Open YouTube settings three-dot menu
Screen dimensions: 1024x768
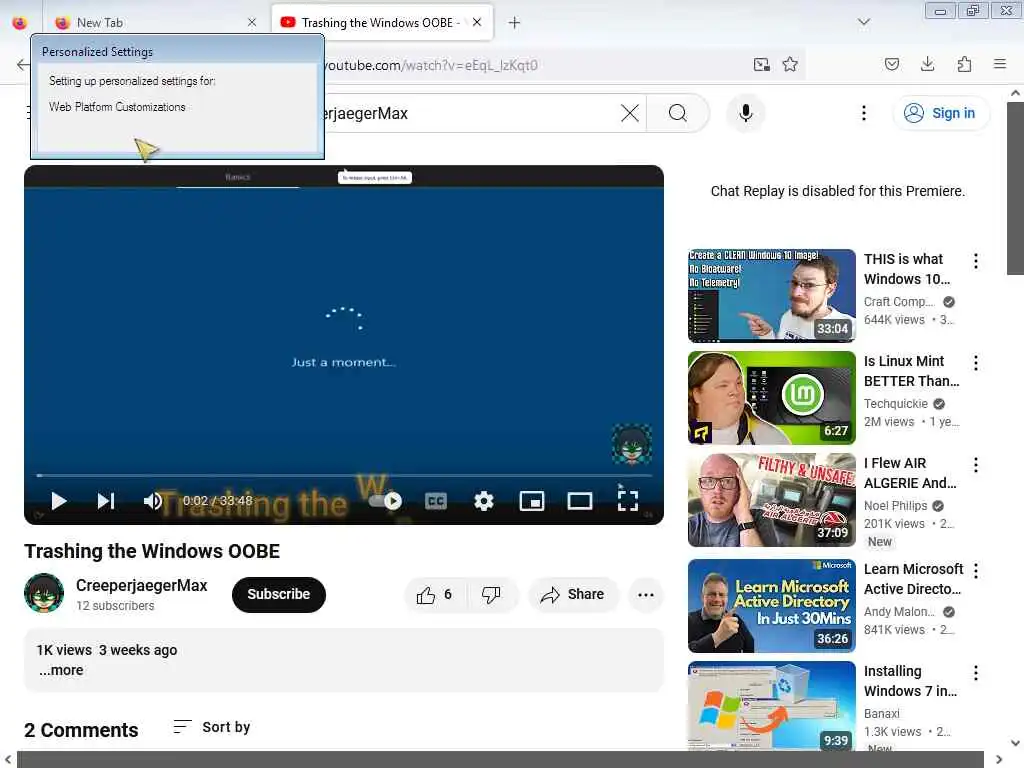863,113
